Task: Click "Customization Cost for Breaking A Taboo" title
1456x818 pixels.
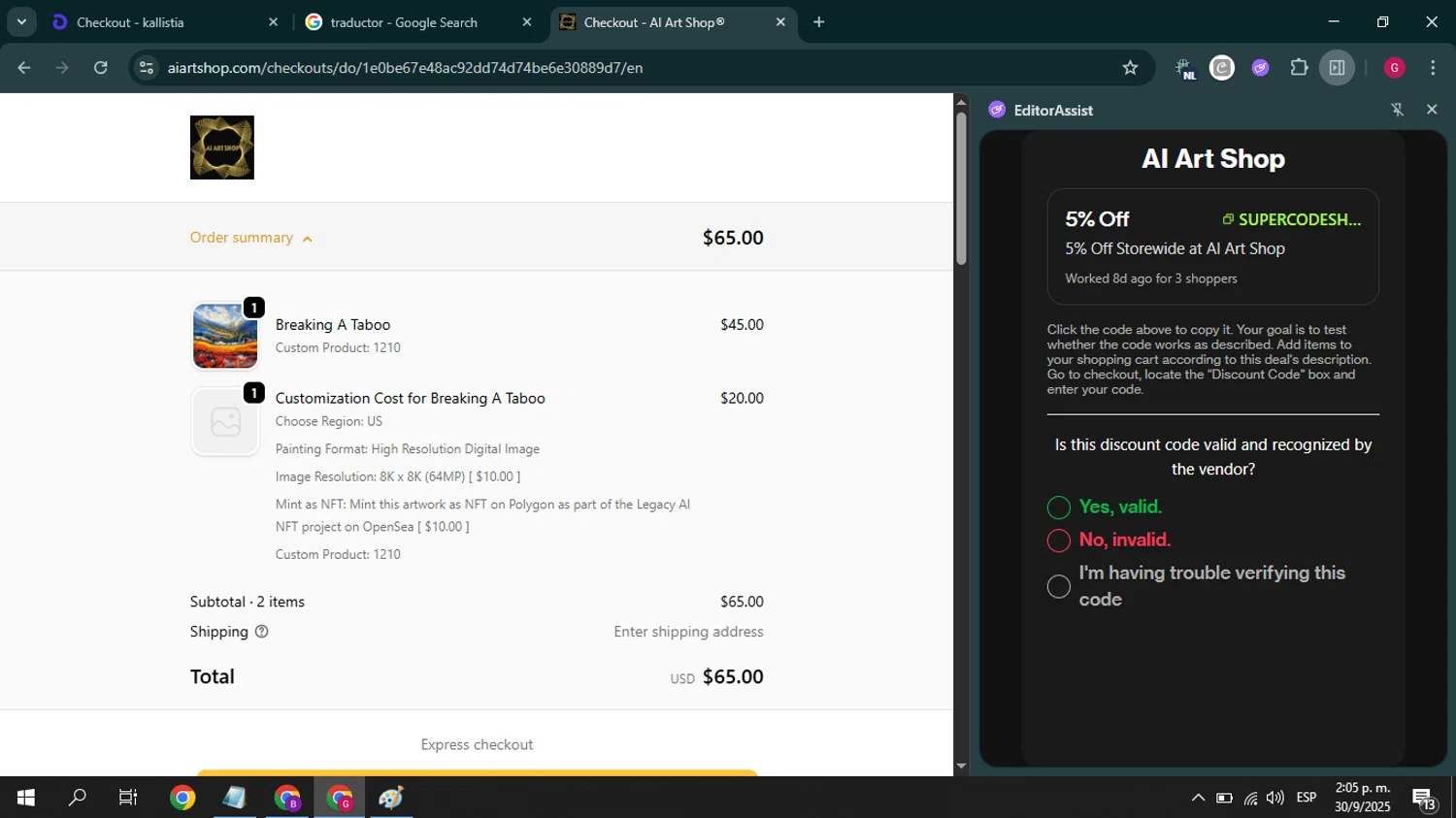Action: [x=411, y=399]
